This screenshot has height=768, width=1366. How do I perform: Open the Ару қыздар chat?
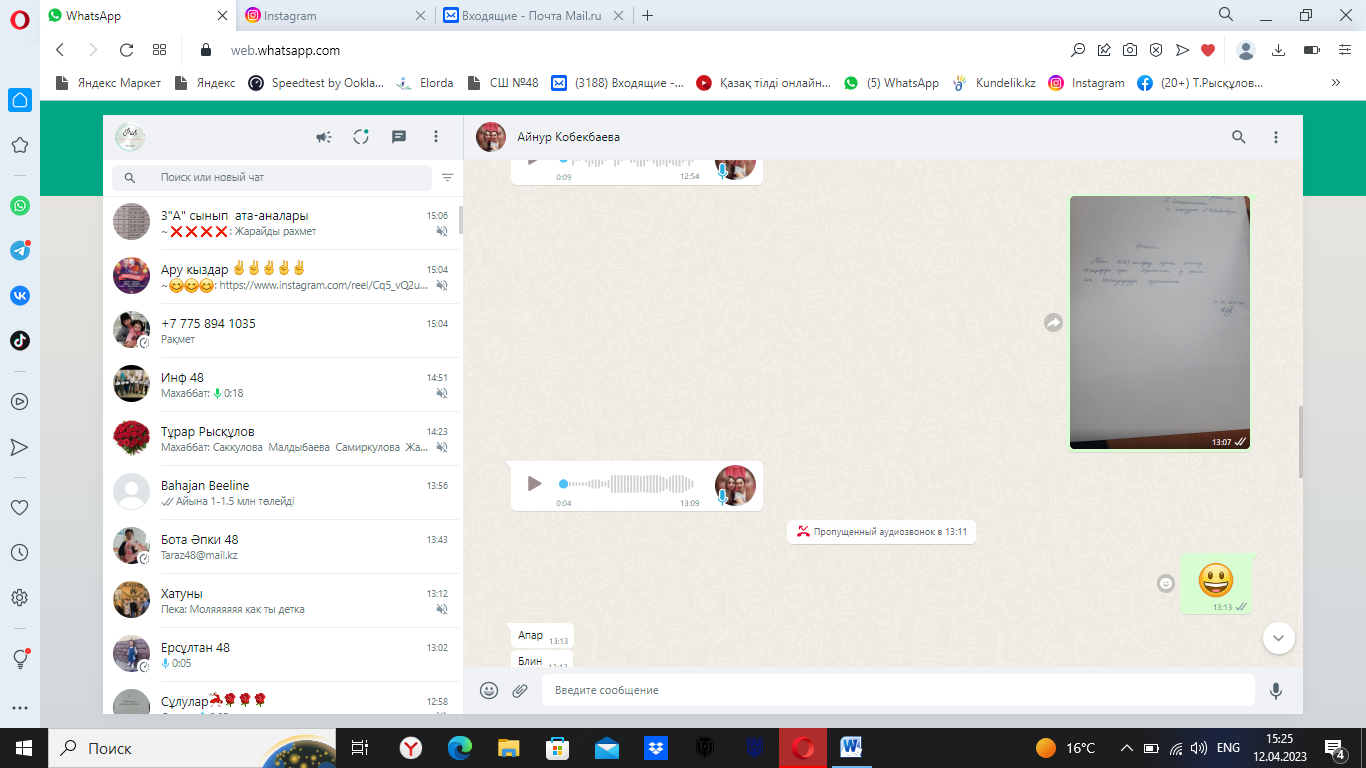(x=283, y=277)
